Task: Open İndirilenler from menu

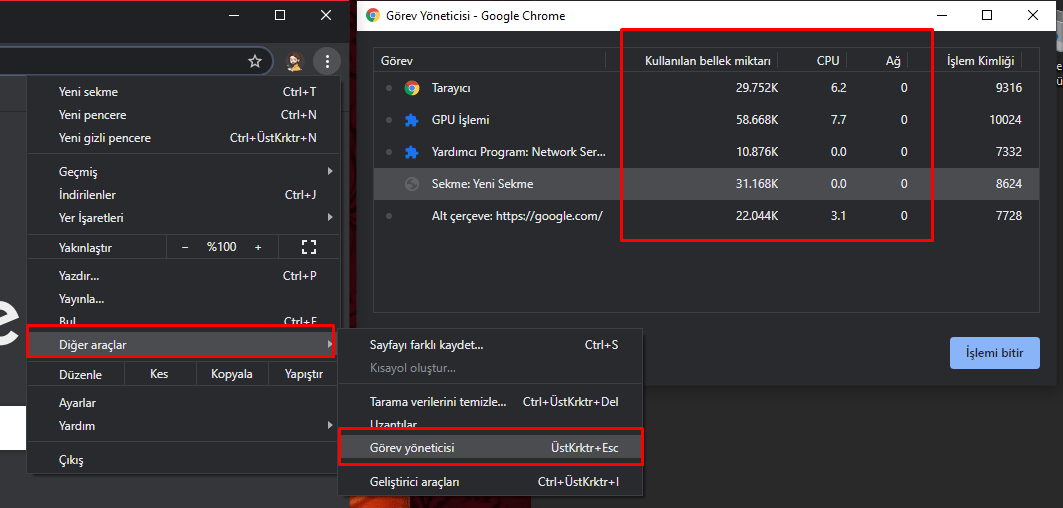Action: click(x=183, y=195)
